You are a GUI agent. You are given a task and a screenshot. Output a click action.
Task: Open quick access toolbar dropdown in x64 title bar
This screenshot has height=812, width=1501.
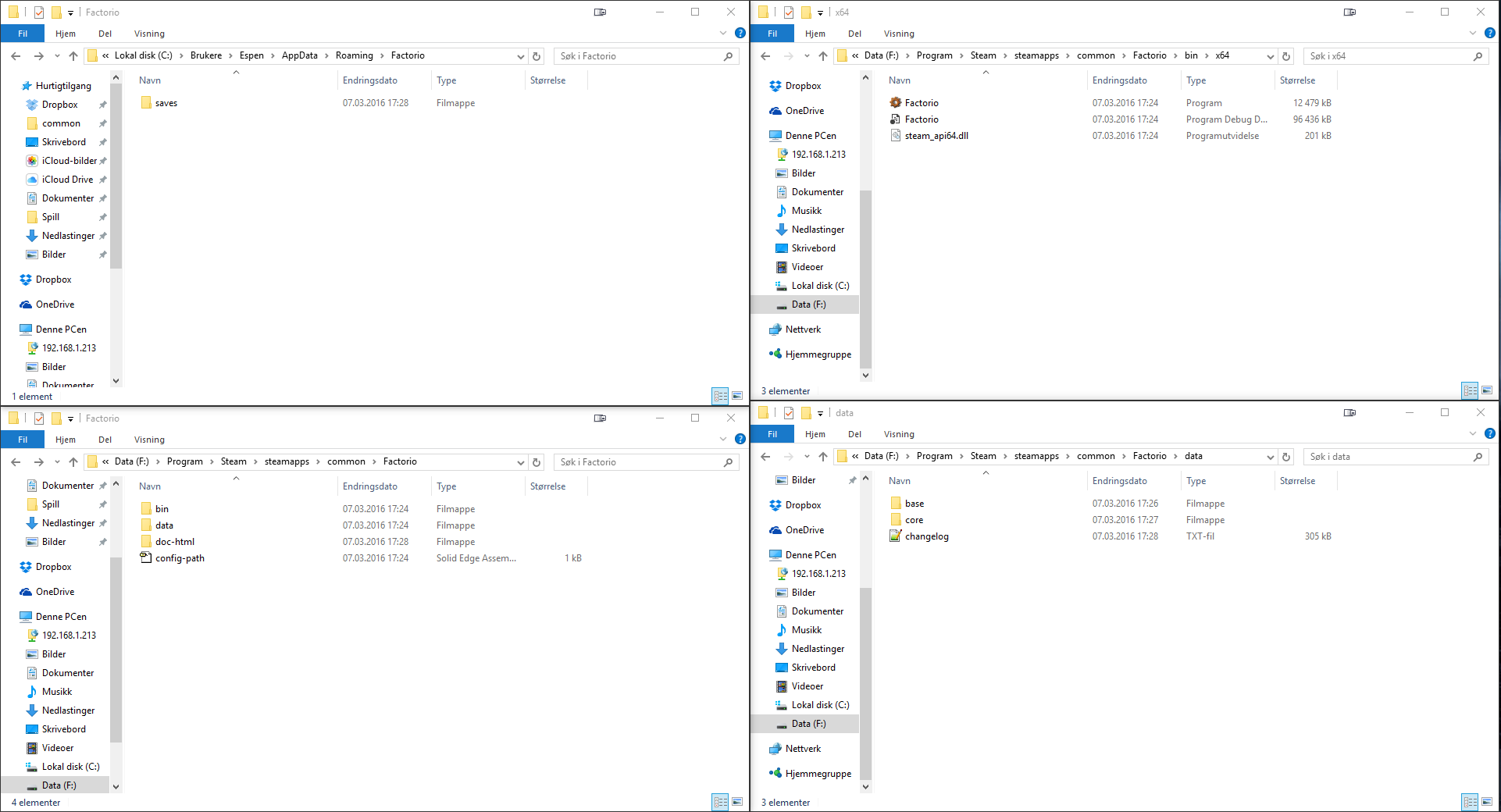coord(820,12)
